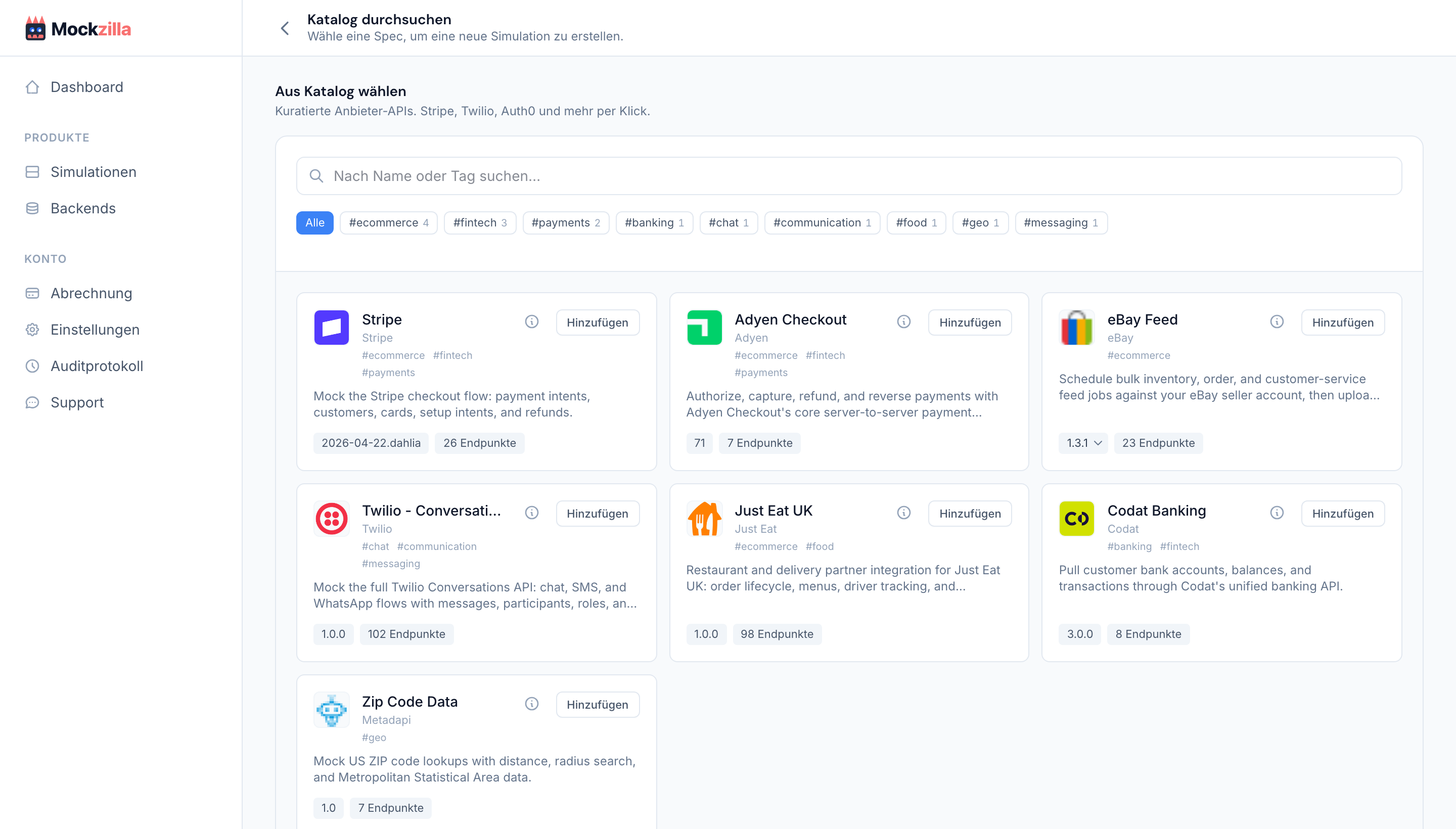
Task: Click the Backends database icon
Action: pos(32,208)
